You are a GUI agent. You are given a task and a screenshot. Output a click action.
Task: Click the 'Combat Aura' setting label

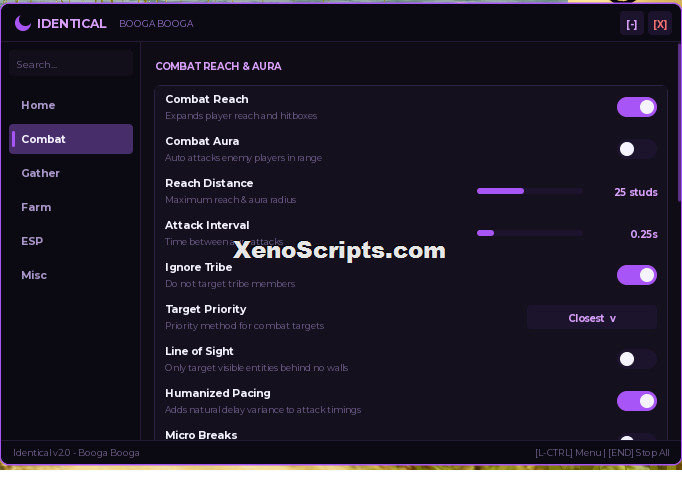202,141
